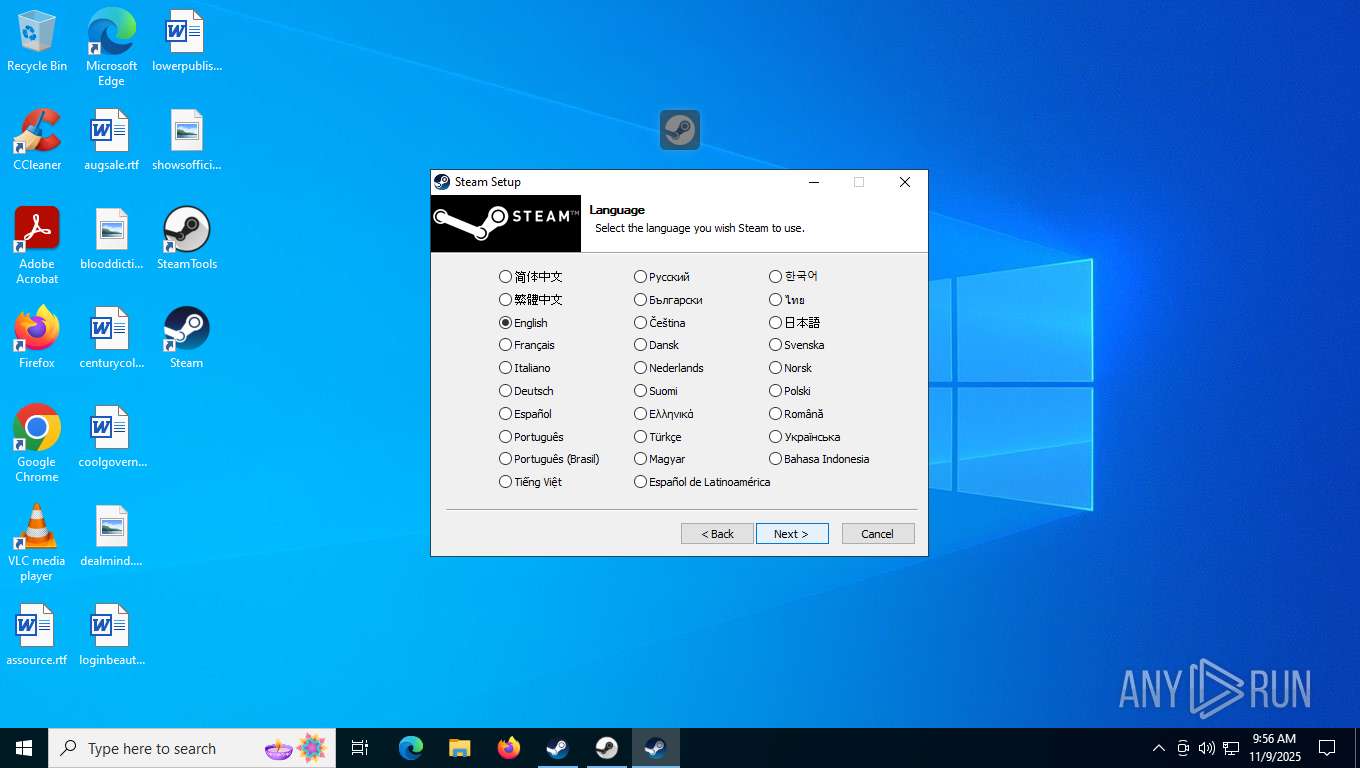The height and width of the screenshot is (768, 1360).
Task: Click the active Steam Setup taskbar item
Action: [656, 748]
